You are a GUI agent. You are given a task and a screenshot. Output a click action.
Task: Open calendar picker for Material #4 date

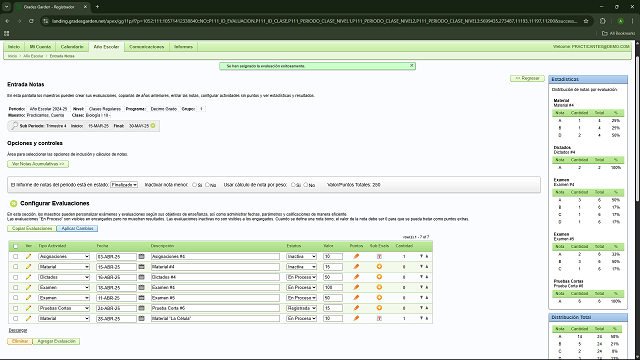tap(141, 267)
